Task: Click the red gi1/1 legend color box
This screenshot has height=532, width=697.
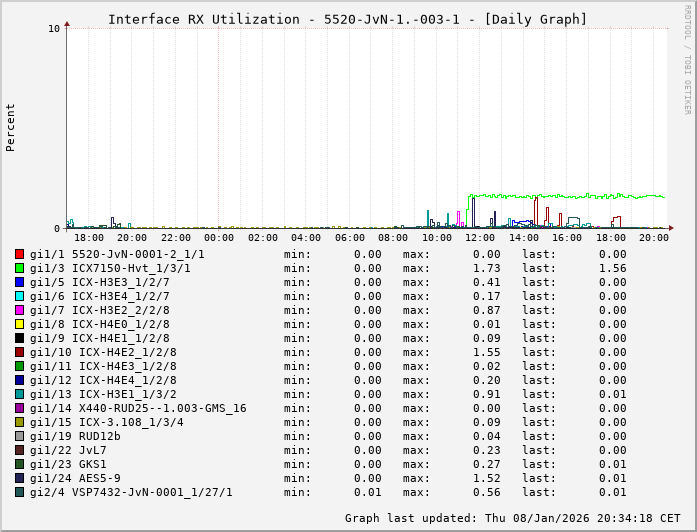Action: 19,254
